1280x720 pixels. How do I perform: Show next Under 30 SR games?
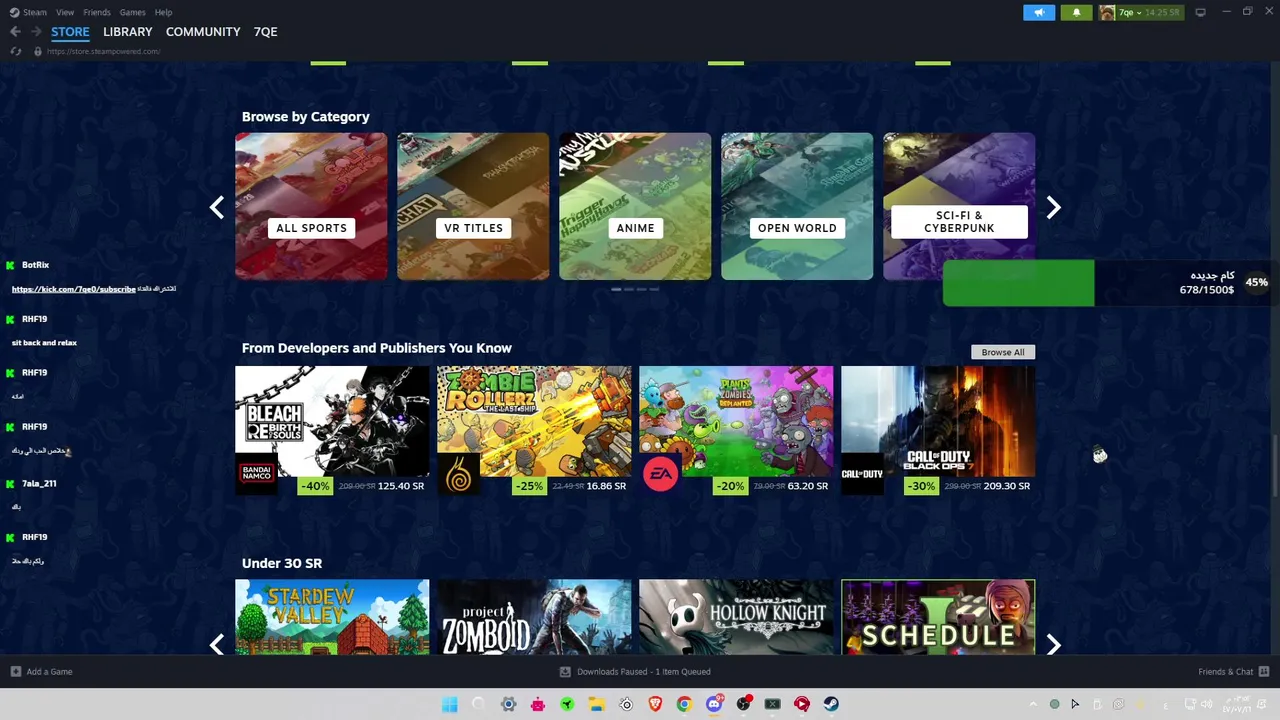[x=1053, y=644]
